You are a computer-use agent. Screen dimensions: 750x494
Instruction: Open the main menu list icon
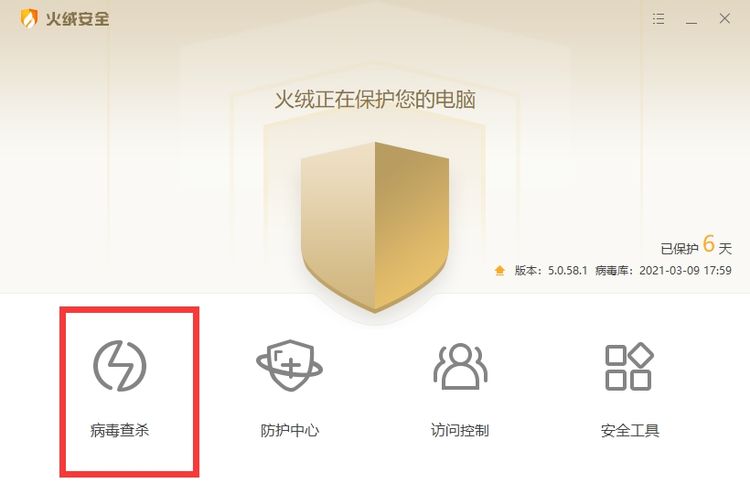tap(659, 19)
